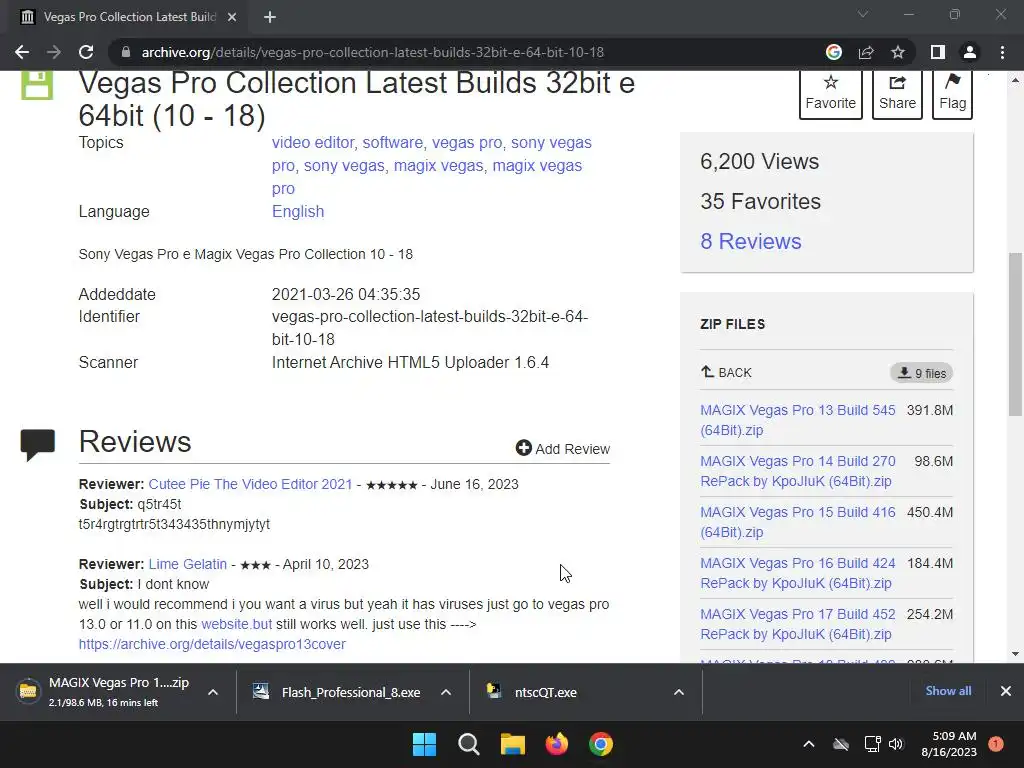
Task: Click the '35 Favorites' text
Action: coord(760,201)
